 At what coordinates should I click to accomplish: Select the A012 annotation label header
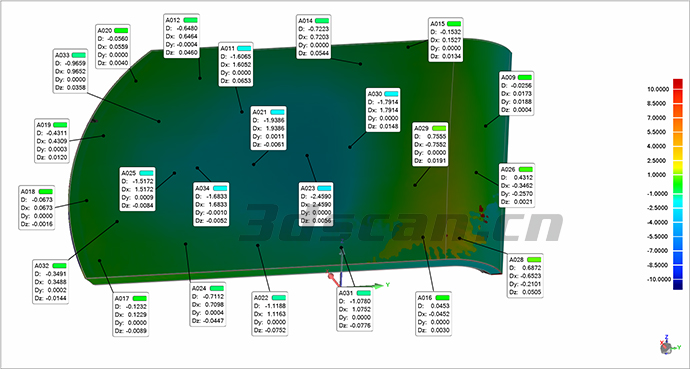coord(182,20)
